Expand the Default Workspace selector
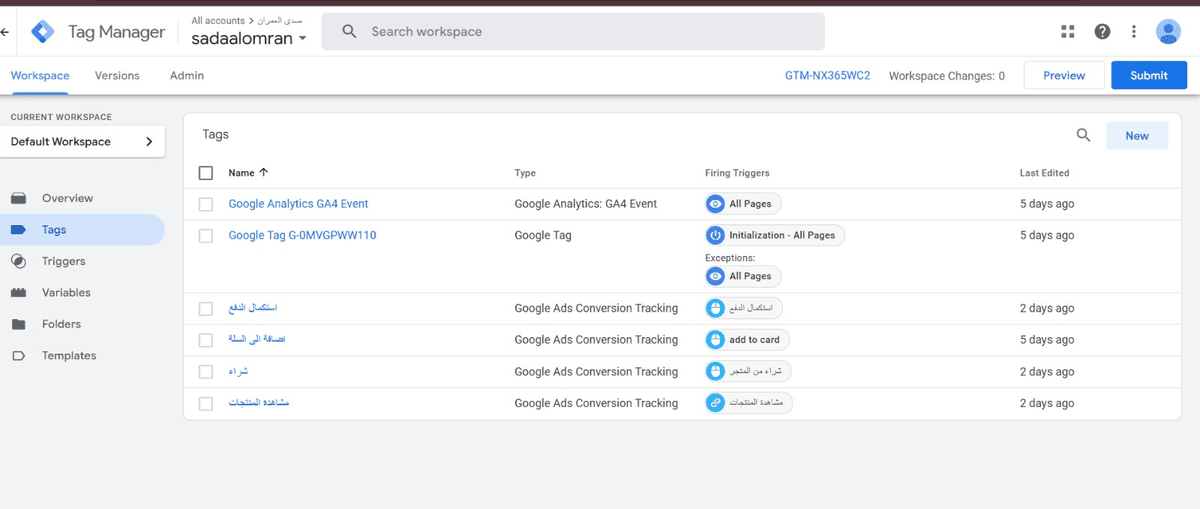The image size is (1200, 509). pos(82,142)
